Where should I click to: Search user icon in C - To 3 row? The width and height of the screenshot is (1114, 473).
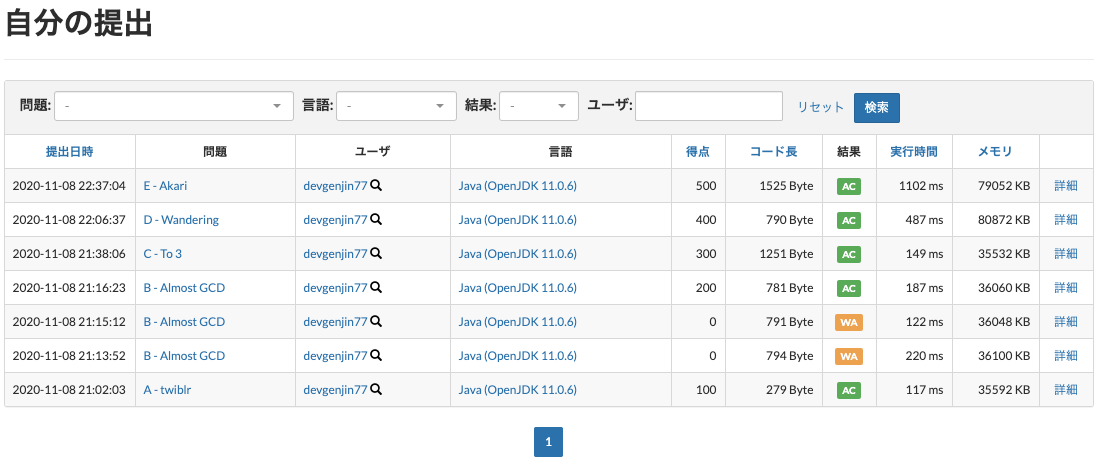pyautogui.click(x=377, y=254)
